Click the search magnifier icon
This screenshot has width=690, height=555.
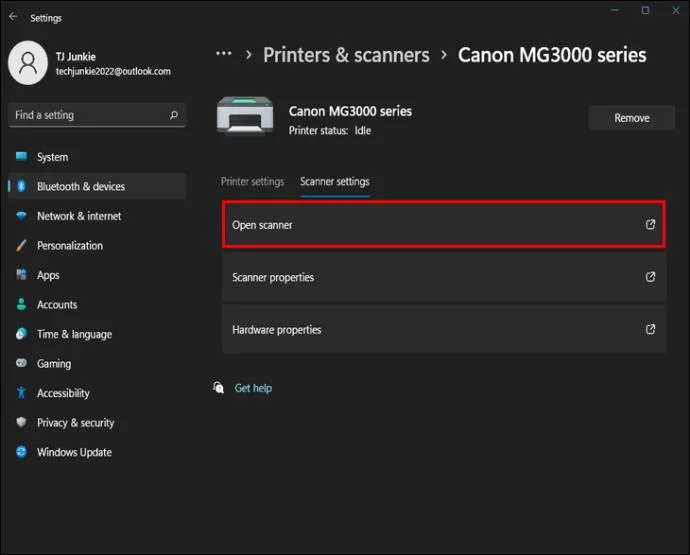tap(174, 115)
